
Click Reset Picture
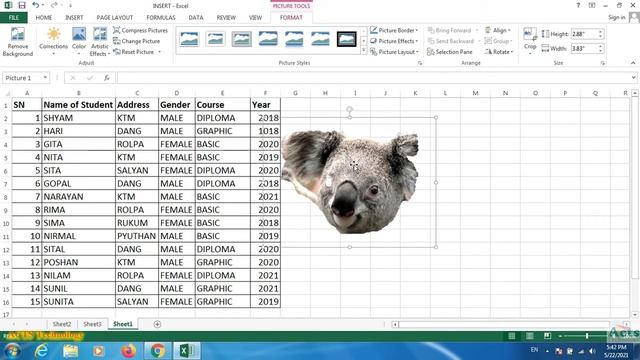[134, 52]
